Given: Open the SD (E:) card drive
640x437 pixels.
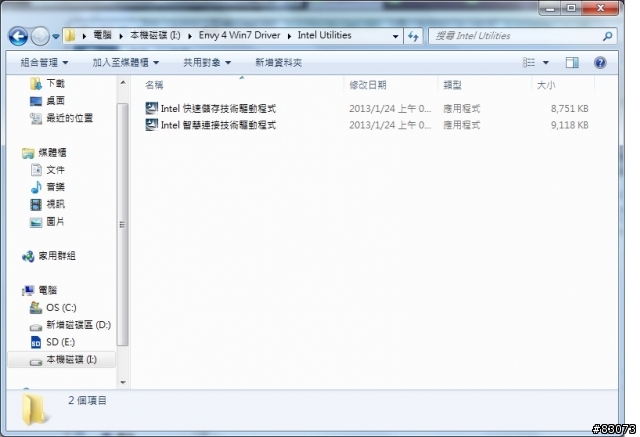Looking at the screenshot, I should [60, 342].
